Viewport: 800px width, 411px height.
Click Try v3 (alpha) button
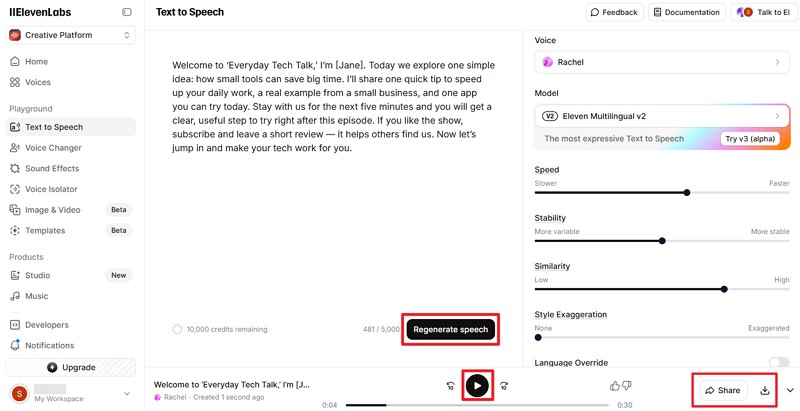coord(750,139)
